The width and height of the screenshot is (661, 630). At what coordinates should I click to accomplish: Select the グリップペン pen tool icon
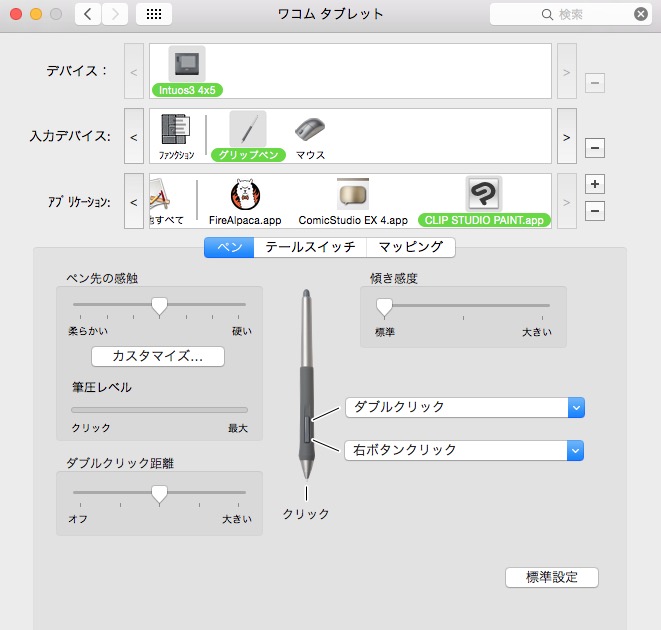tap(248, 129)
